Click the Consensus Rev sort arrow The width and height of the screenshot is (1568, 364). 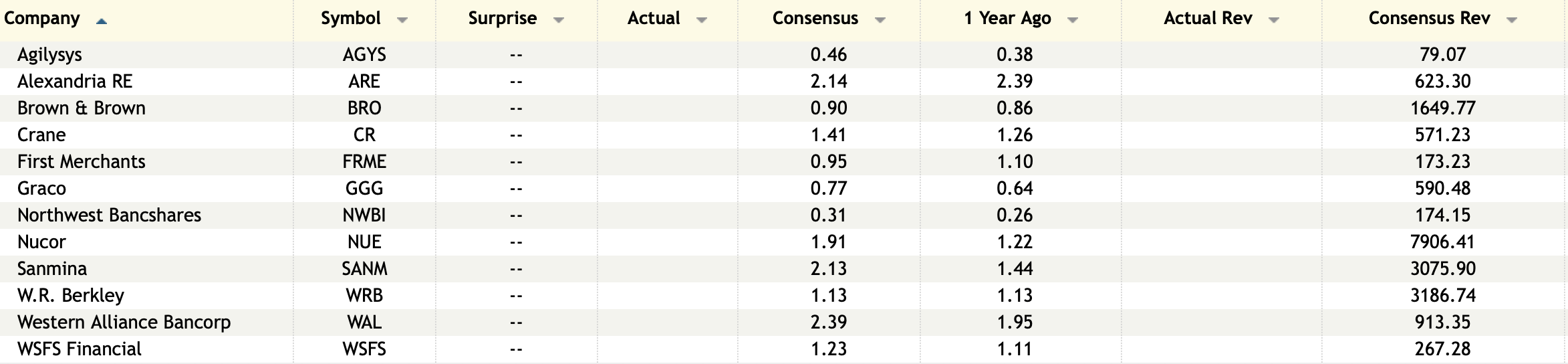1511,21
